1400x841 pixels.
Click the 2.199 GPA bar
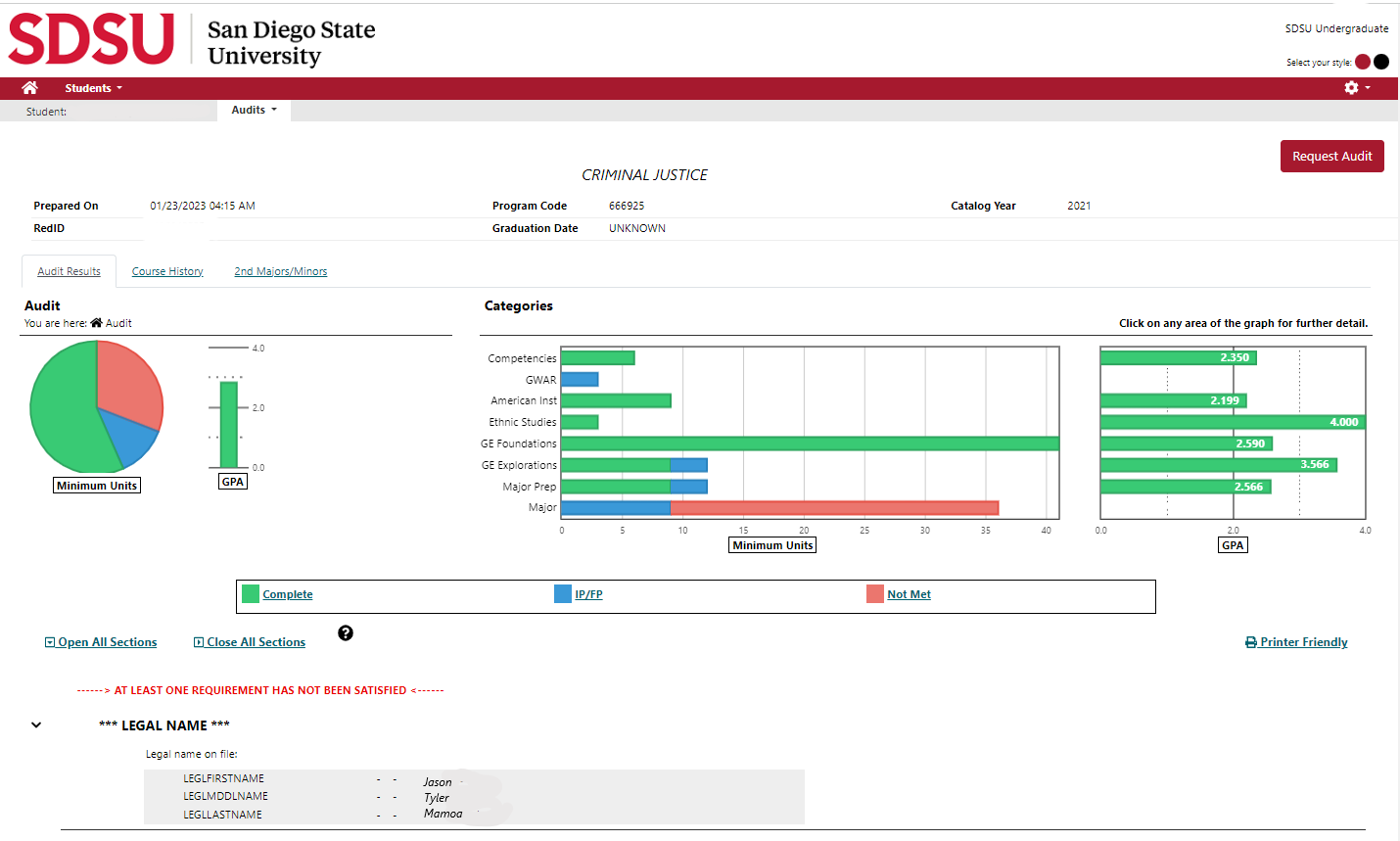[1174, 400]
